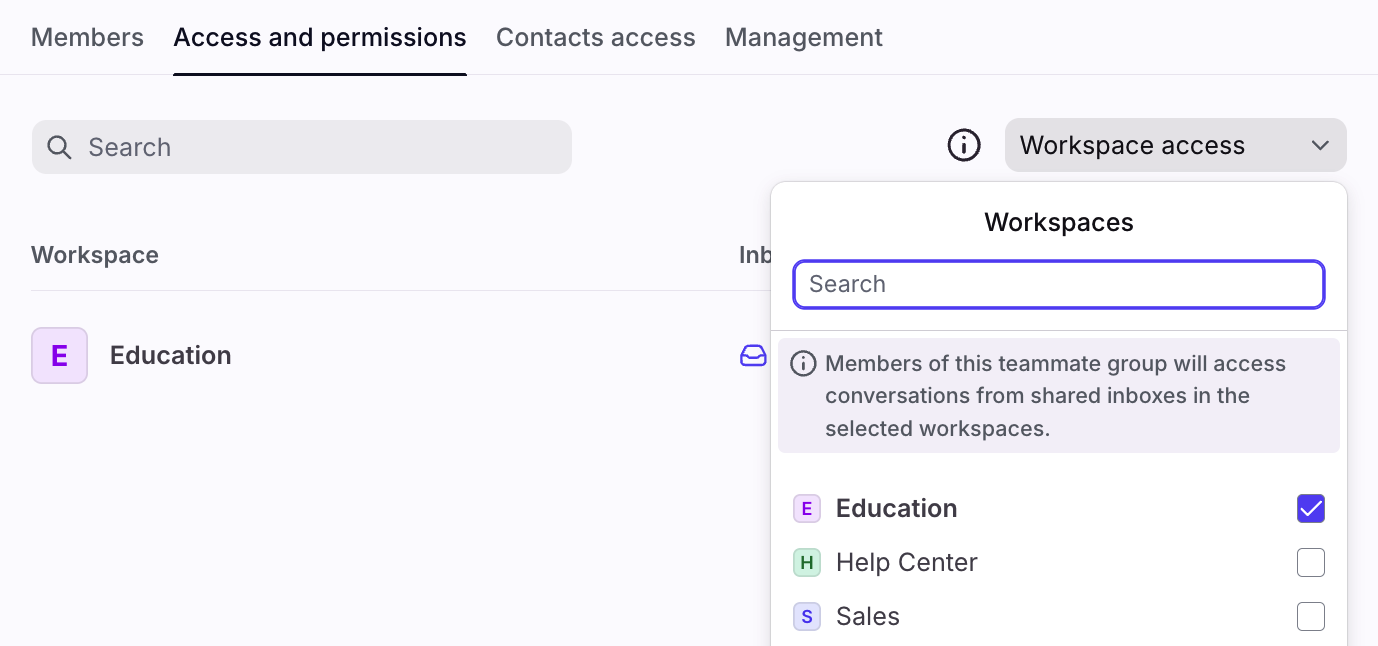Go to the Management tab

tap(803, 38)
